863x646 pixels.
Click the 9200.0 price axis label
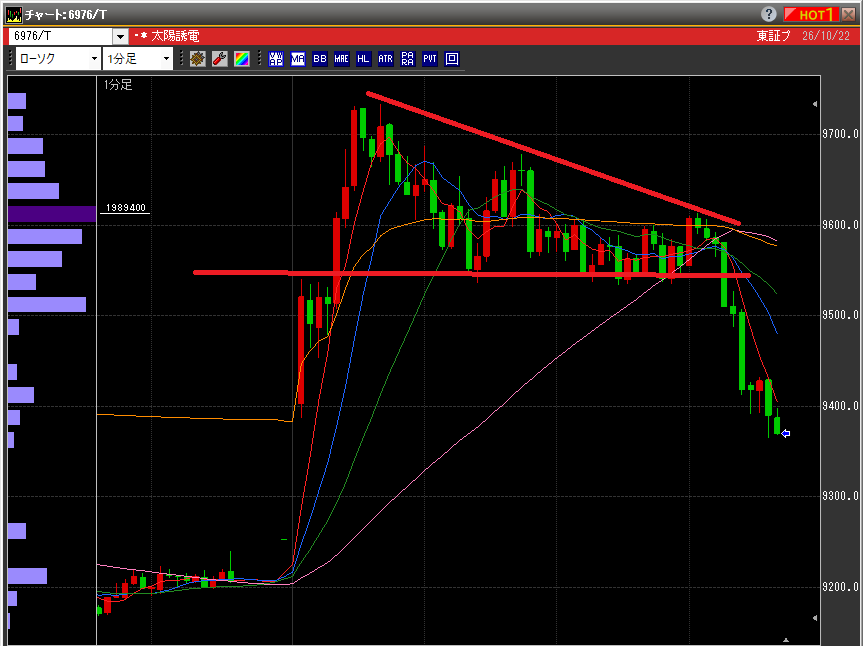coord(840,587)
